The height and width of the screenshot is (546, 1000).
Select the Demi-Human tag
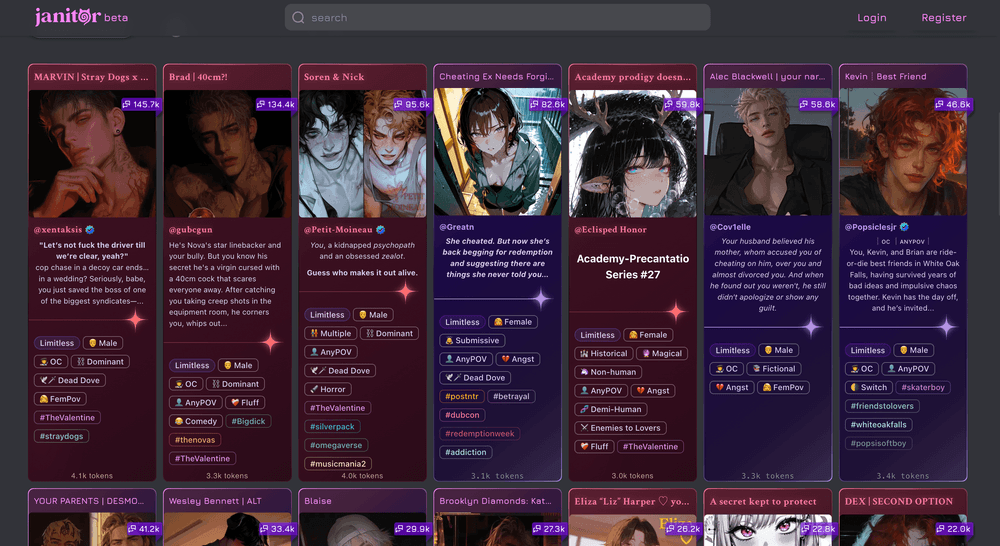click(x=610, y=410)
